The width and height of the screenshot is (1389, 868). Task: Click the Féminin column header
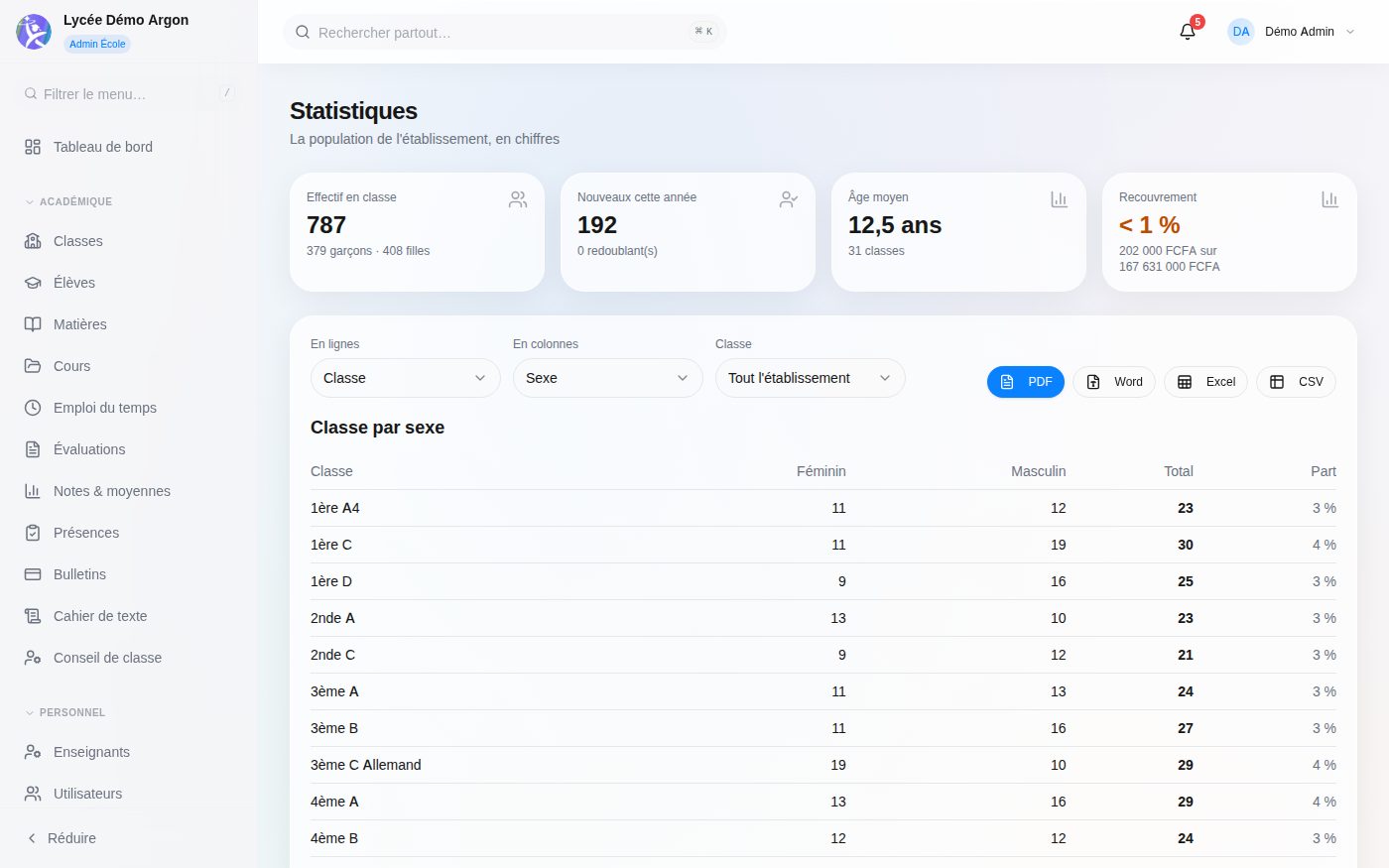coord(821,471)
